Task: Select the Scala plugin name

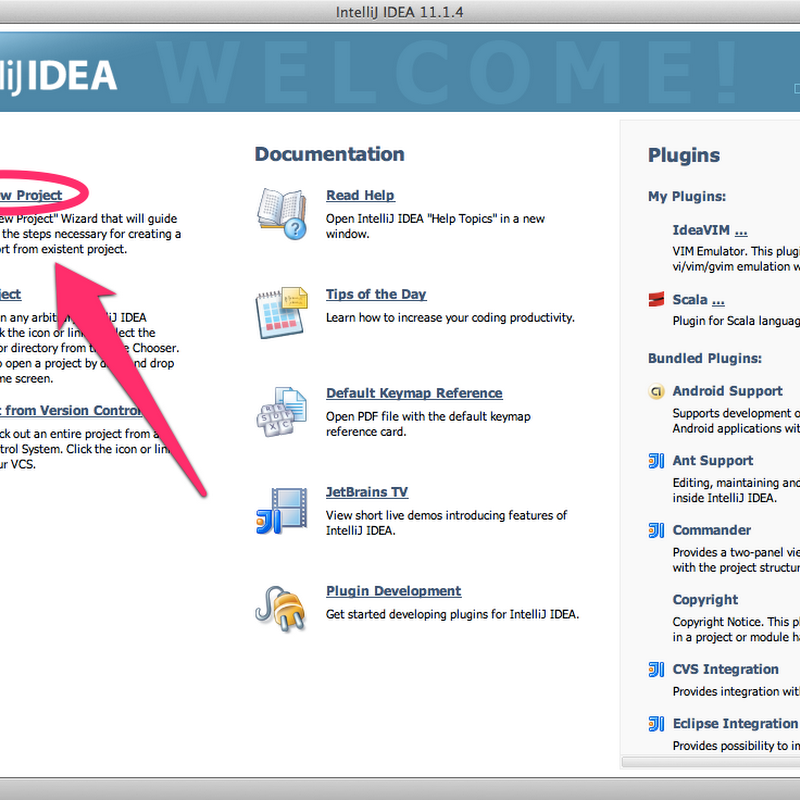Action: coord(690,300)
